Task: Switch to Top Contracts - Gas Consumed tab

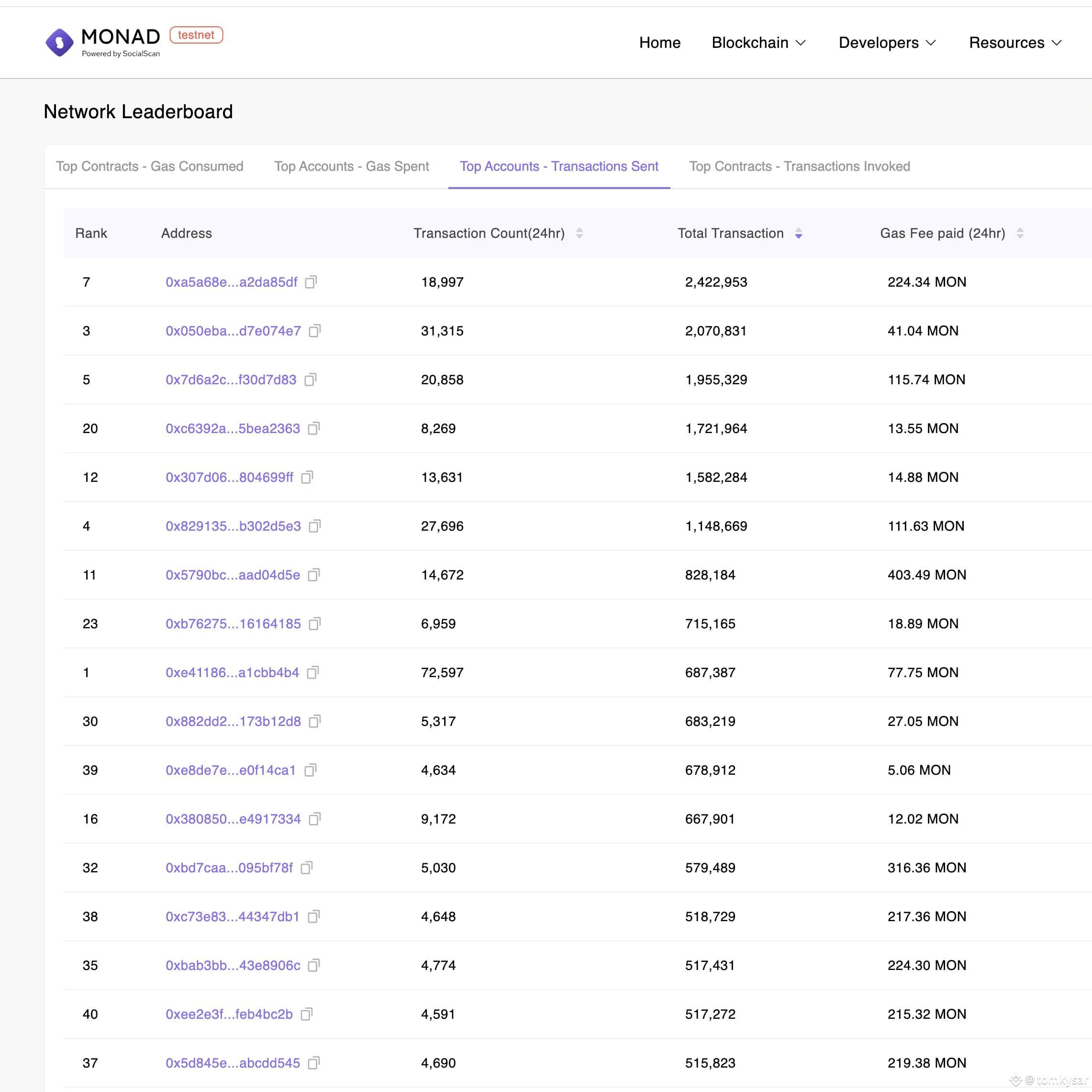Action: click(150, 166)
